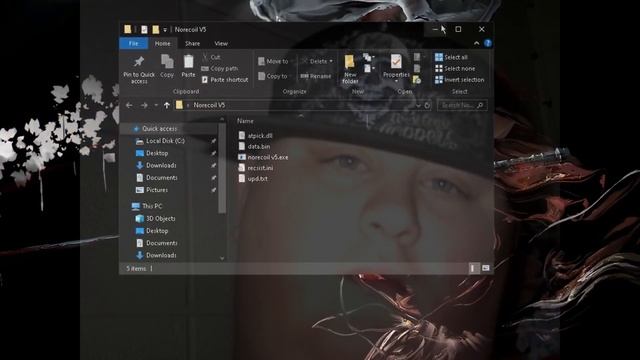Viewport: 640px width, 360px height.
Task: Open the Easy access dropdown
Action: [x=368, y=68]
